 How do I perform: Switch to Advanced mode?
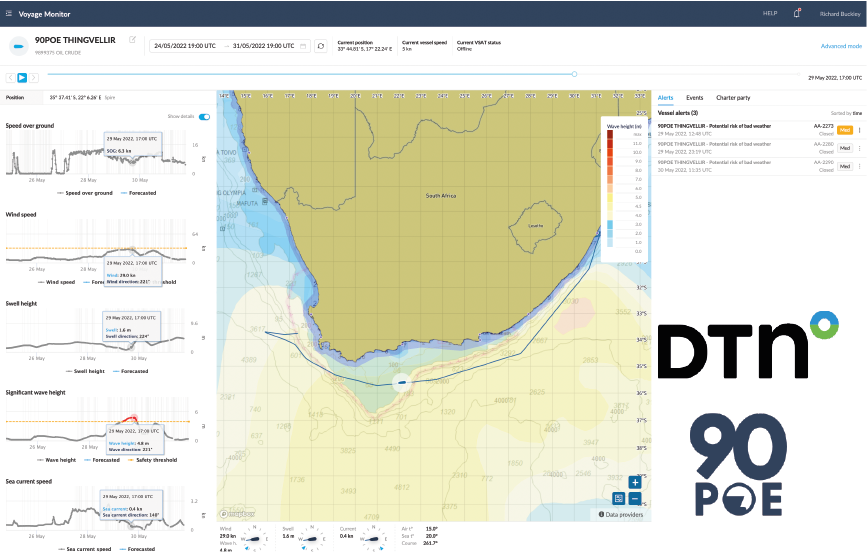tap(841, 46)
